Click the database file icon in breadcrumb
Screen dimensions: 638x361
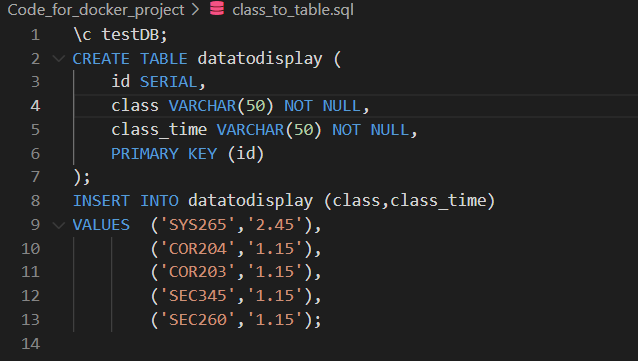coord(217,9)
